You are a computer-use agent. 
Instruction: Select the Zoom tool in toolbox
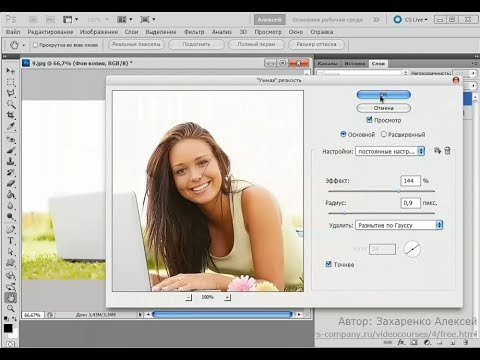(x=11, y=308)
